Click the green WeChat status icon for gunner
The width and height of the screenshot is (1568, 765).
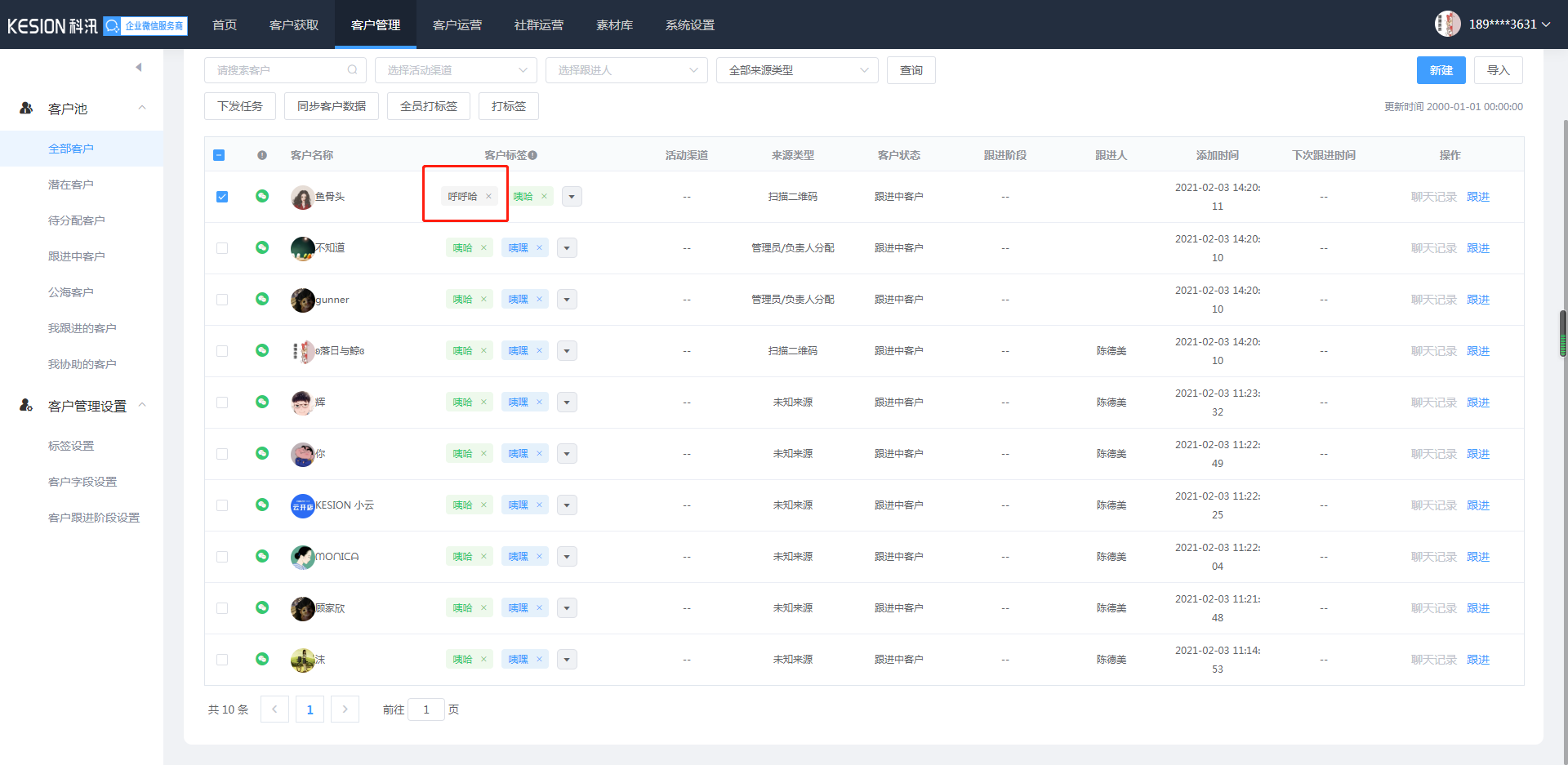(262, 299)
